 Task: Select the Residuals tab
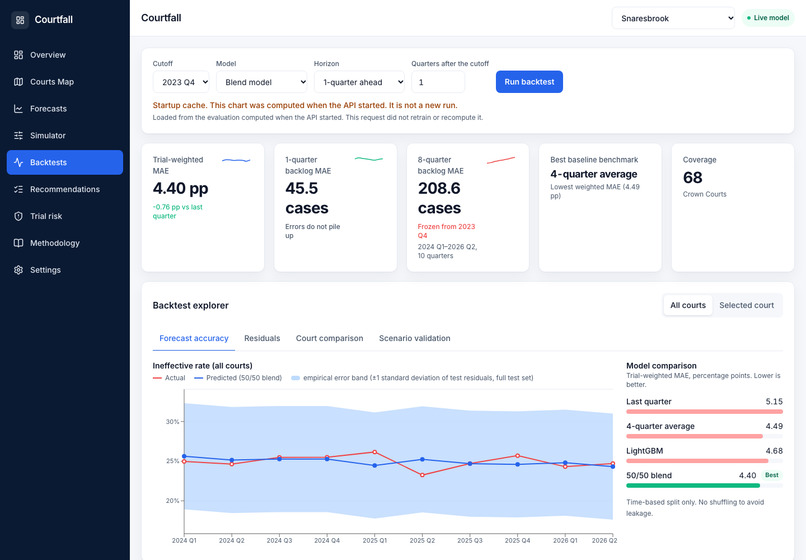tap(262, 338)
